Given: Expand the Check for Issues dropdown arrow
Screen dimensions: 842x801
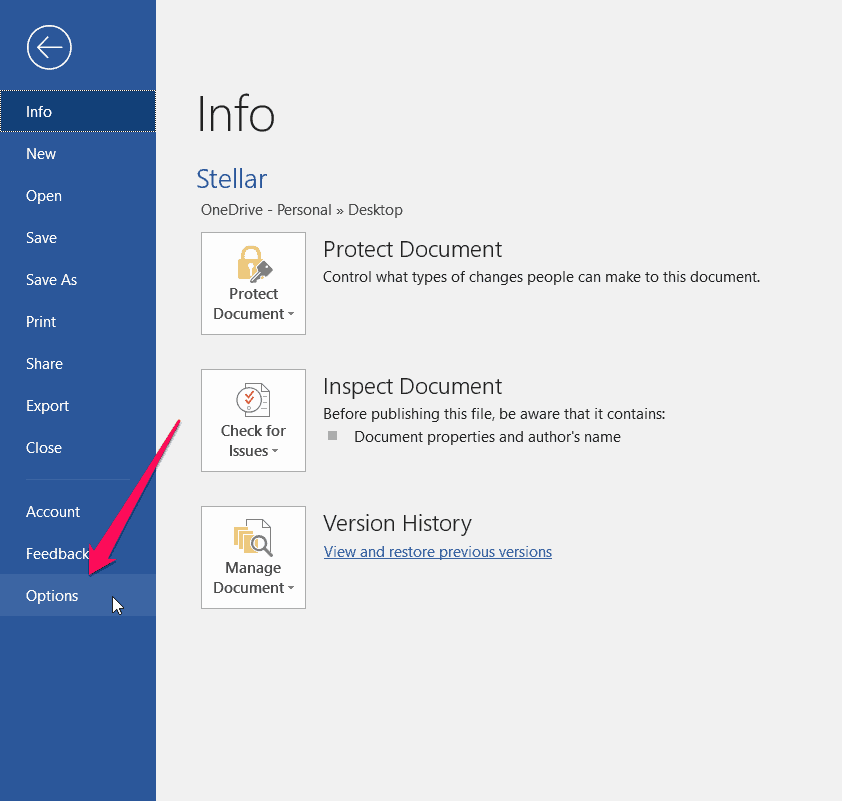Looking at the screenshot, I should click(275, 452).
